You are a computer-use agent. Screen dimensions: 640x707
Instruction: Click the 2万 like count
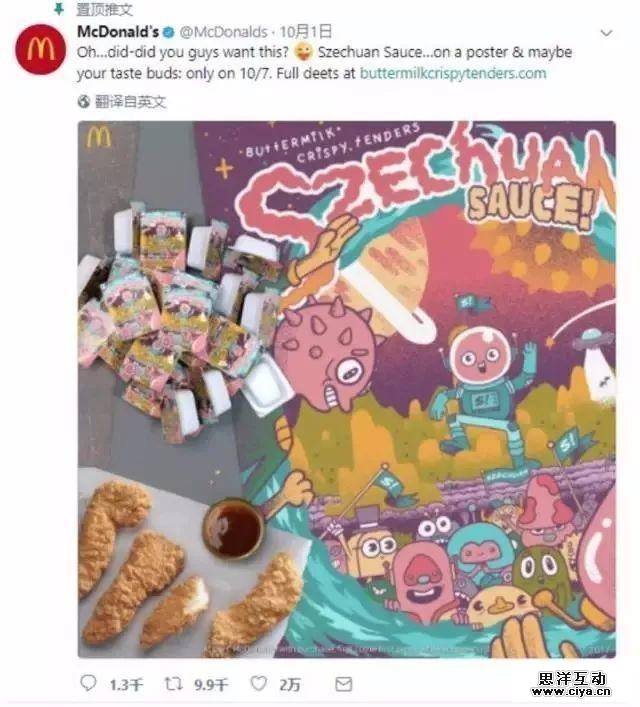(290, 685)
